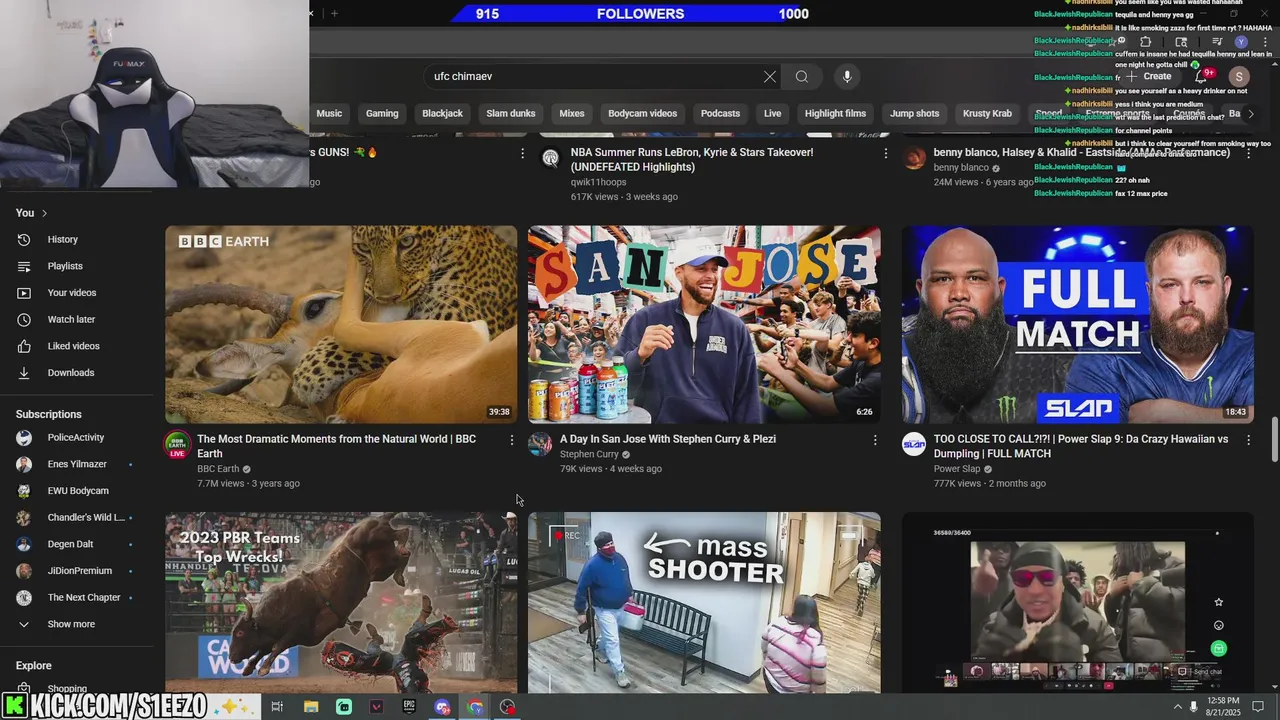Click the Create button
The width and height of the screenshot is (1280, 720).
click(1150, 77)
